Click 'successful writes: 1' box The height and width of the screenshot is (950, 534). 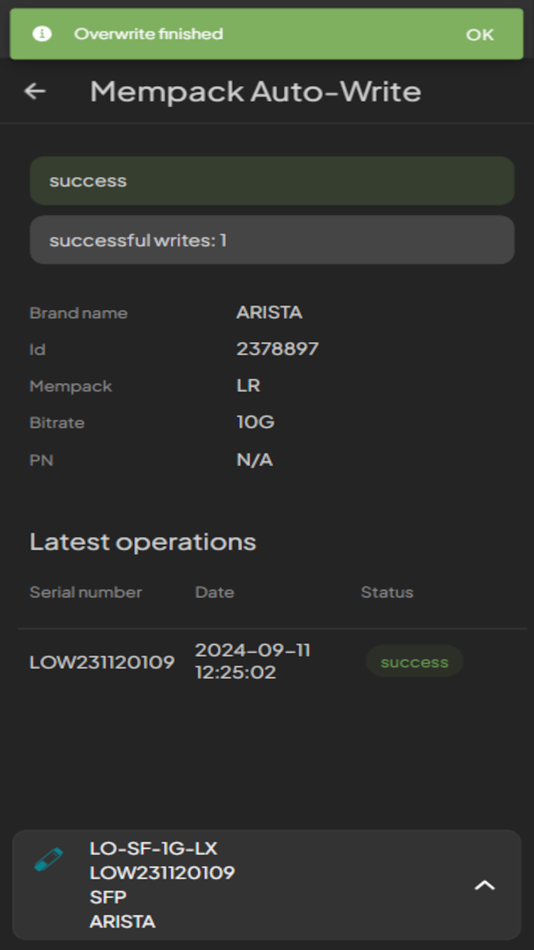(x=272, y=240)
